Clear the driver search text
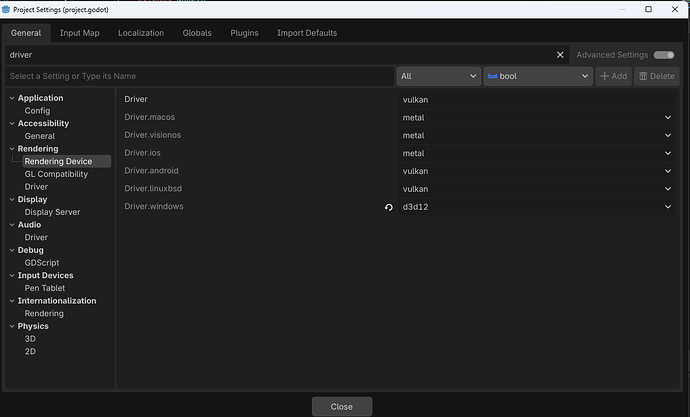Image resolution: width=690 pixels, height=417 pixels. (x=560, y=55)
